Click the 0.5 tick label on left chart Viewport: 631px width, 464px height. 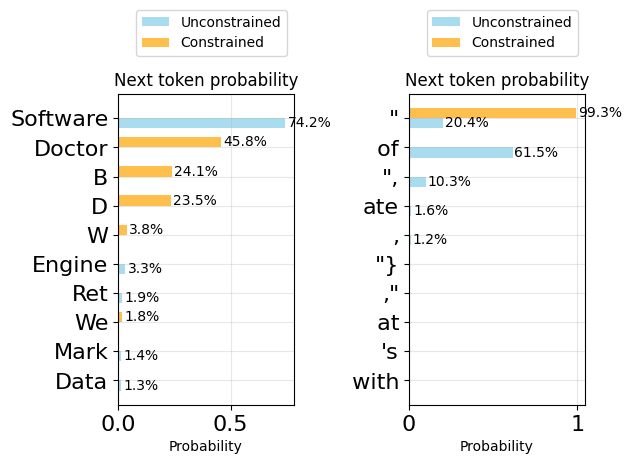(x=231, y=423)
